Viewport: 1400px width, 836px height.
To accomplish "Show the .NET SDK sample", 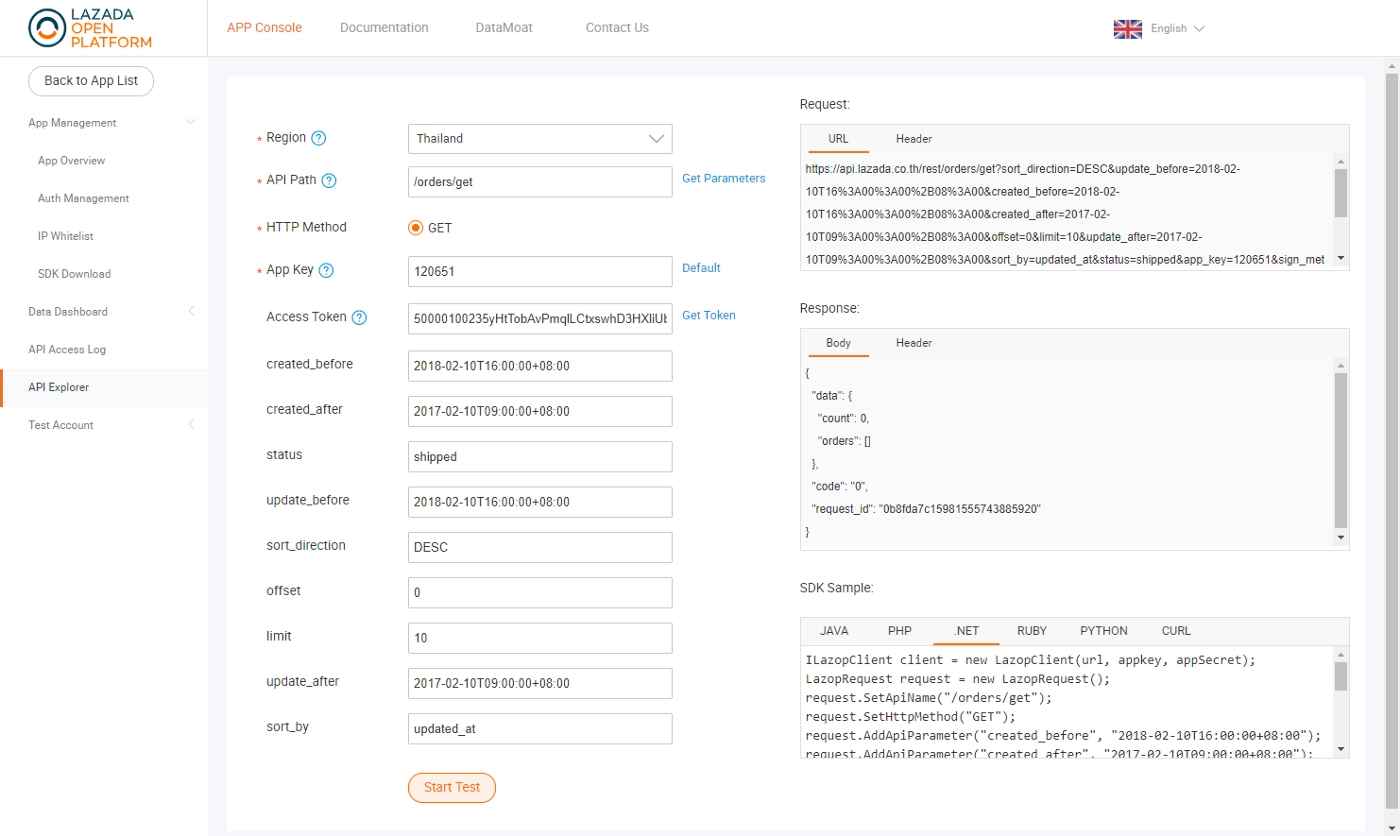I will click(966, 631).
